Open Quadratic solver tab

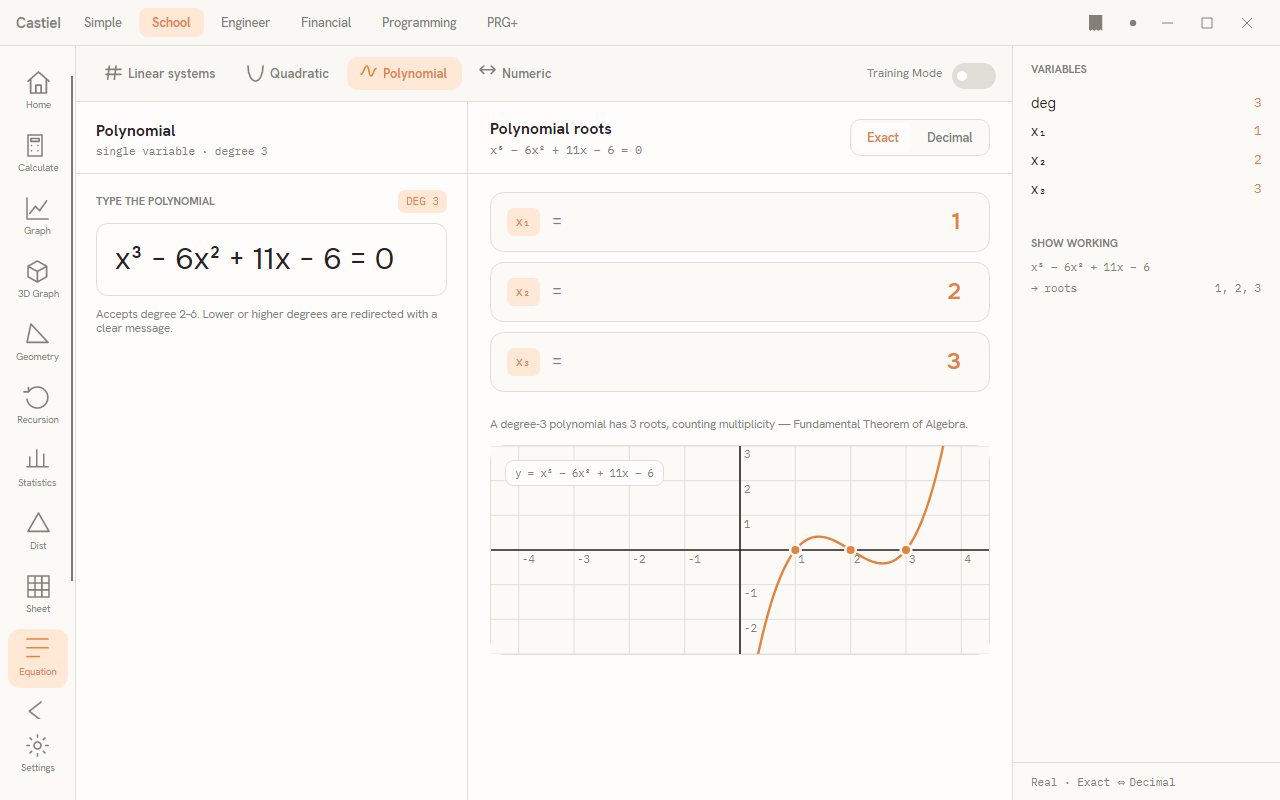click(x=288, y=73)
